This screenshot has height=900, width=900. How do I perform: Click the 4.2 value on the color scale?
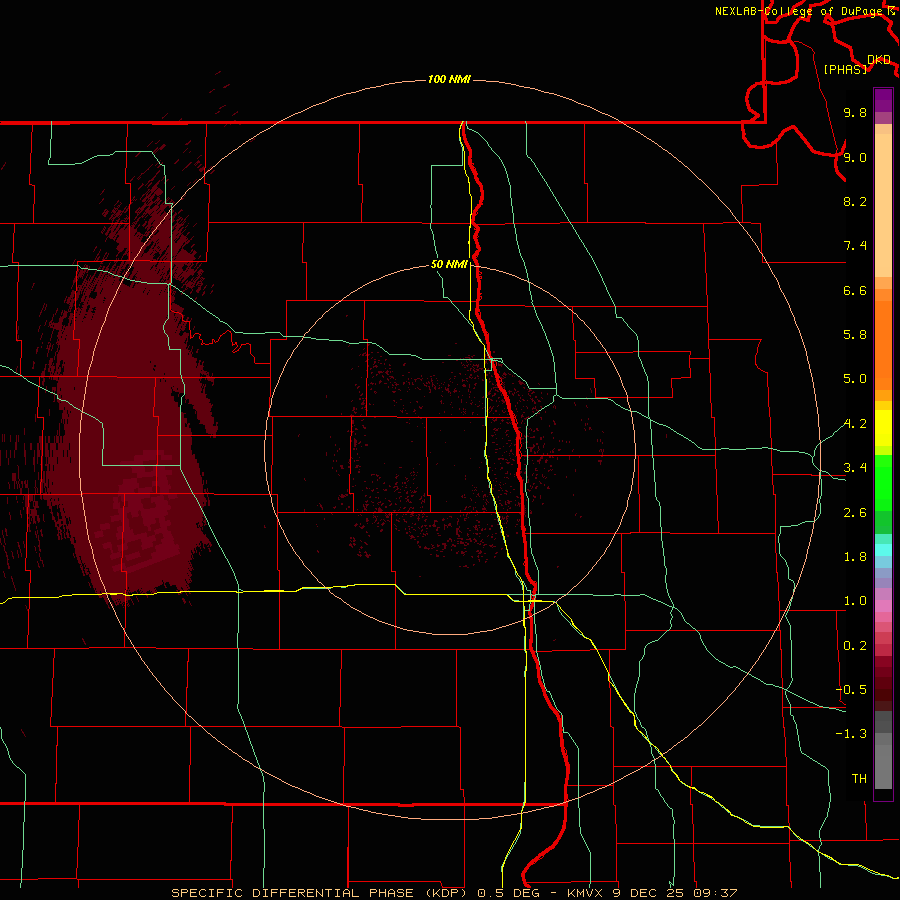click(x=855, y=424)
